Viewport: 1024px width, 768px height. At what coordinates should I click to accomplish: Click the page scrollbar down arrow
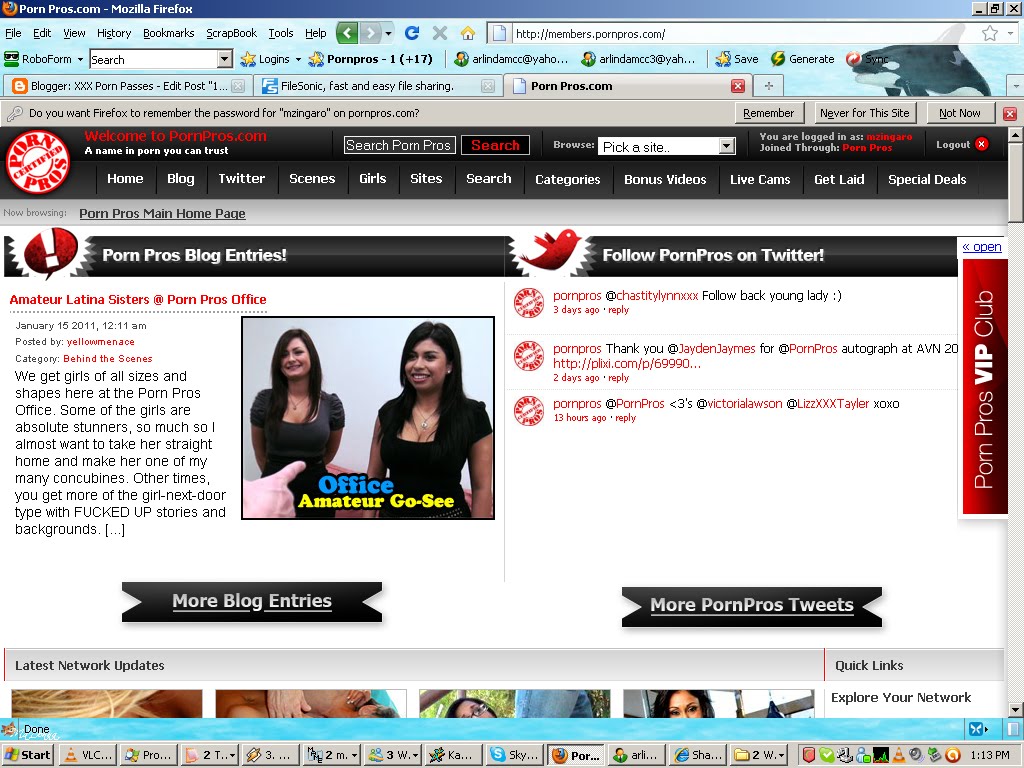[1016, 709]
